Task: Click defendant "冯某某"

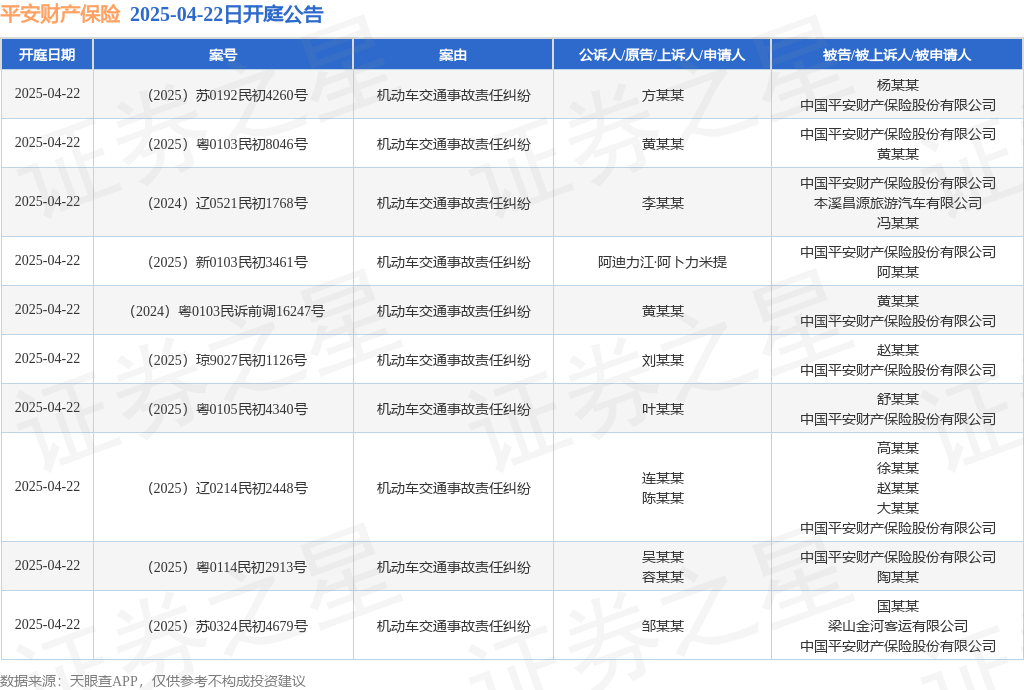Action: coord(898,223)
